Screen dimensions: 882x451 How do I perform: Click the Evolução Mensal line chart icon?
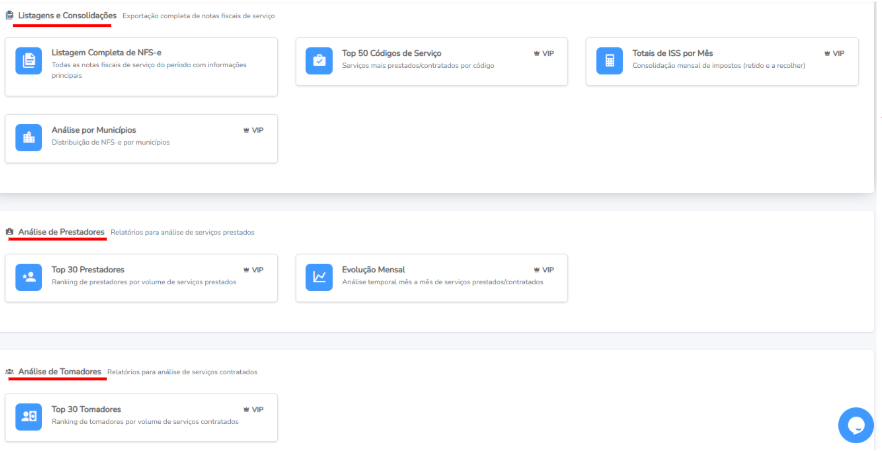click(x=319, y=277)
